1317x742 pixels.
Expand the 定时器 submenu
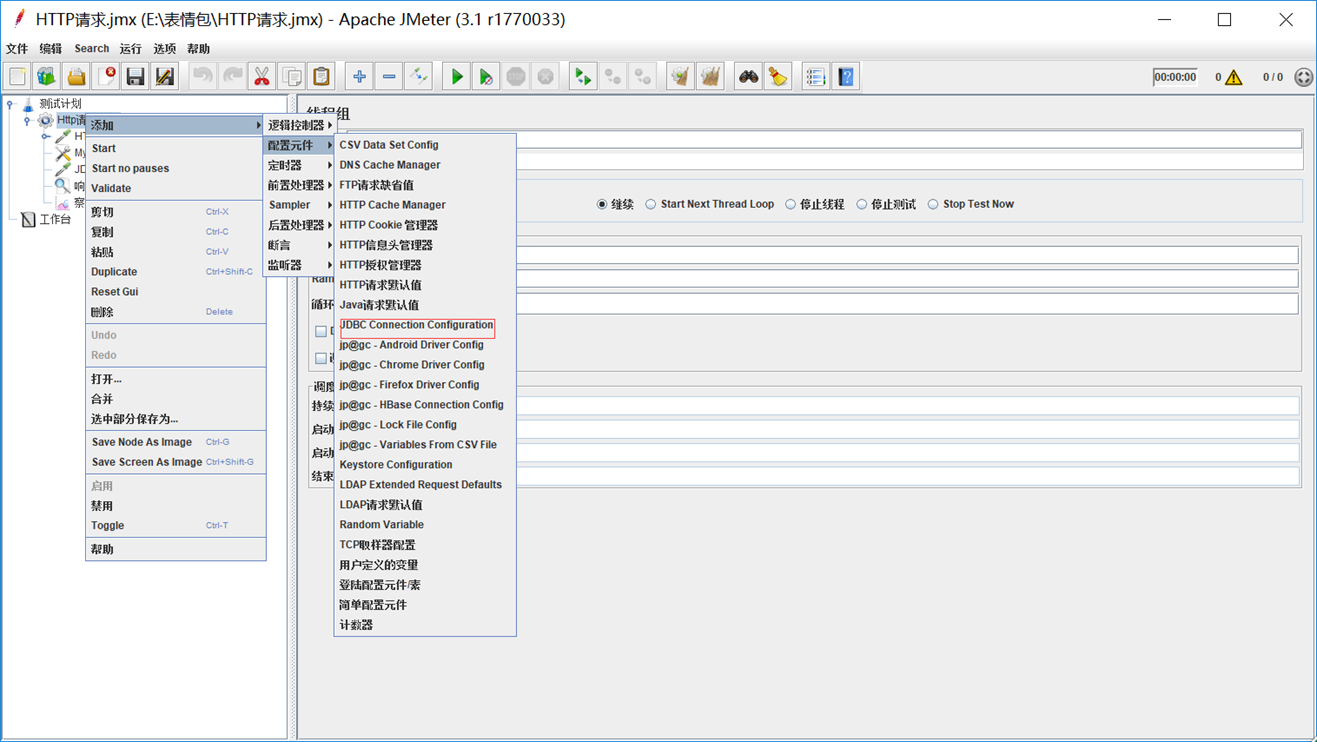pos(299,165)
